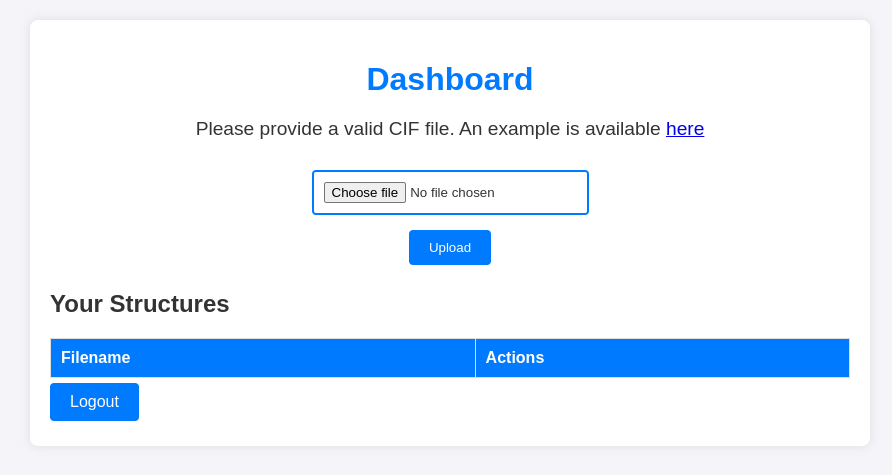
Task: Select the Actions header cell in the structures table
Action: click(x=662, y=358)
